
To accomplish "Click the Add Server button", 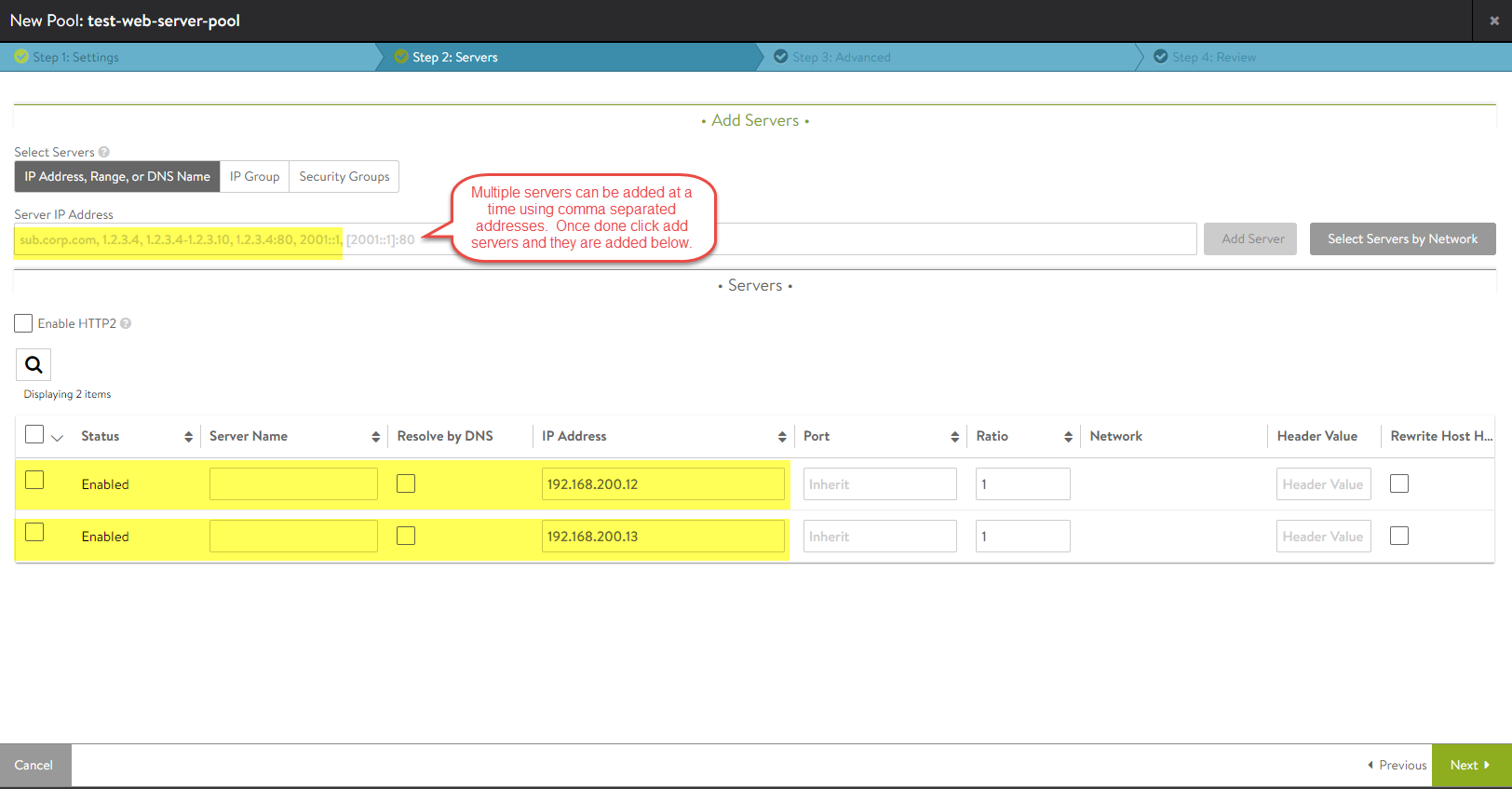I will (x=1250, y=238).
